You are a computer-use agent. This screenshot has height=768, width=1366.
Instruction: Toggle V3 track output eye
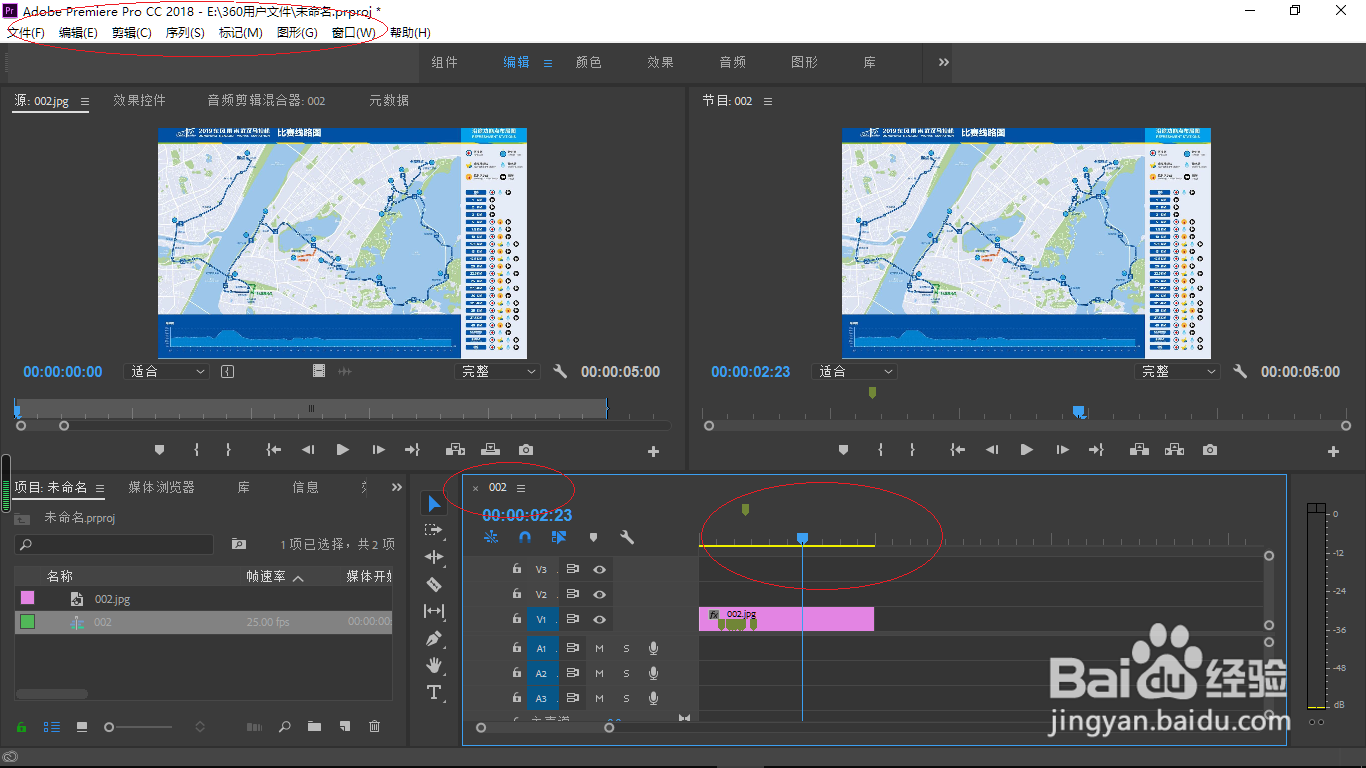tap(599, 569)
